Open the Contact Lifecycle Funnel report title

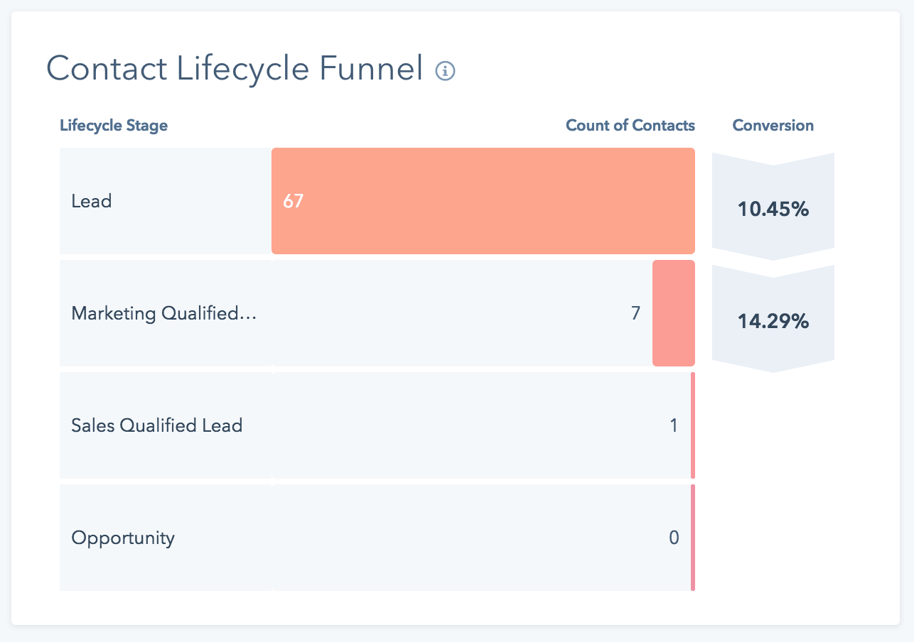233,68
